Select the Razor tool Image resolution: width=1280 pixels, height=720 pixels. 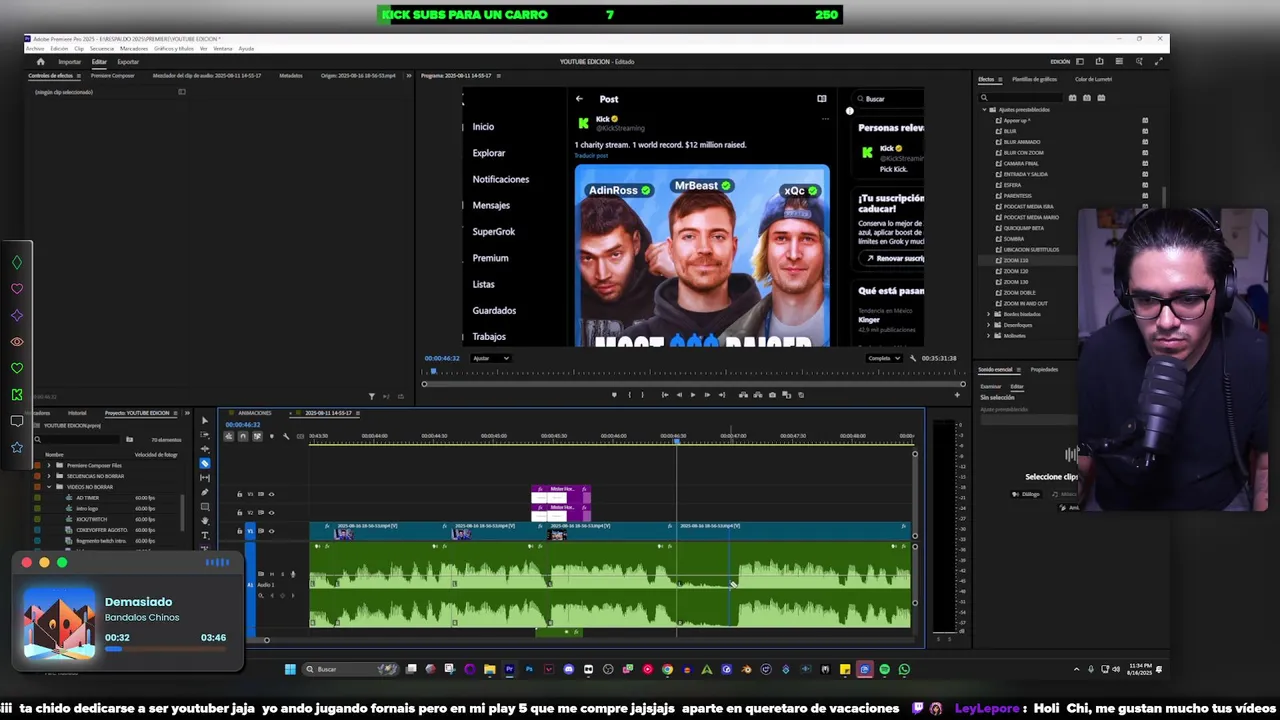click(x=205, y=463)
